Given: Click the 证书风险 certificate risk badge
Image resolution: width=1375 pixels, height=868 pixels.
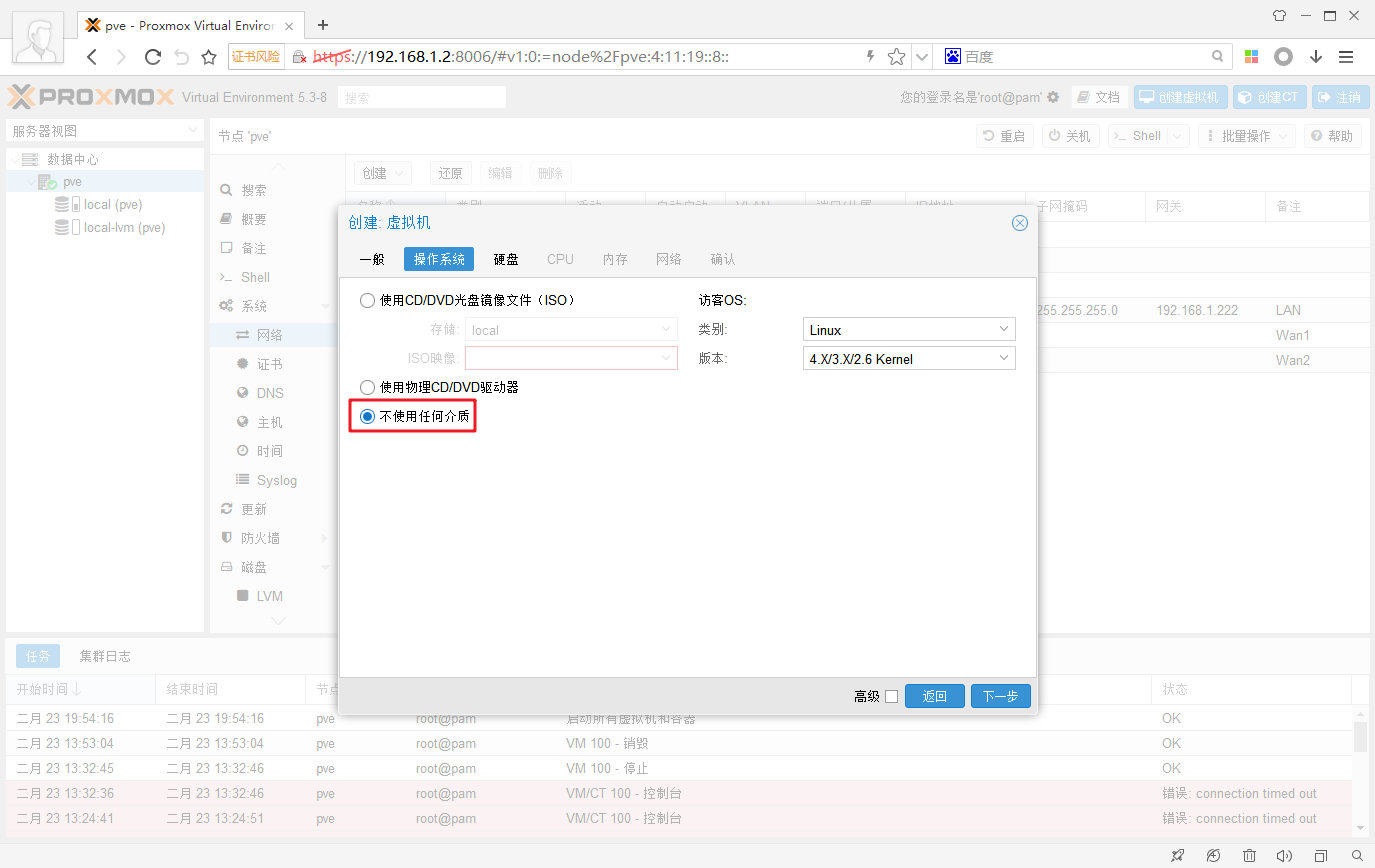Looking at the screenshot, I should [257, 57].
